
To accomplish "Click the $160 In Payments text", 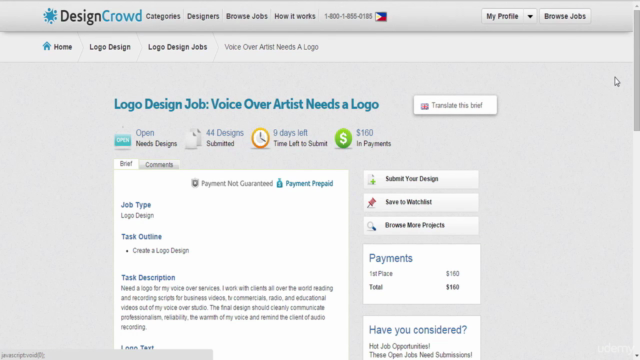I will point(373,138).
